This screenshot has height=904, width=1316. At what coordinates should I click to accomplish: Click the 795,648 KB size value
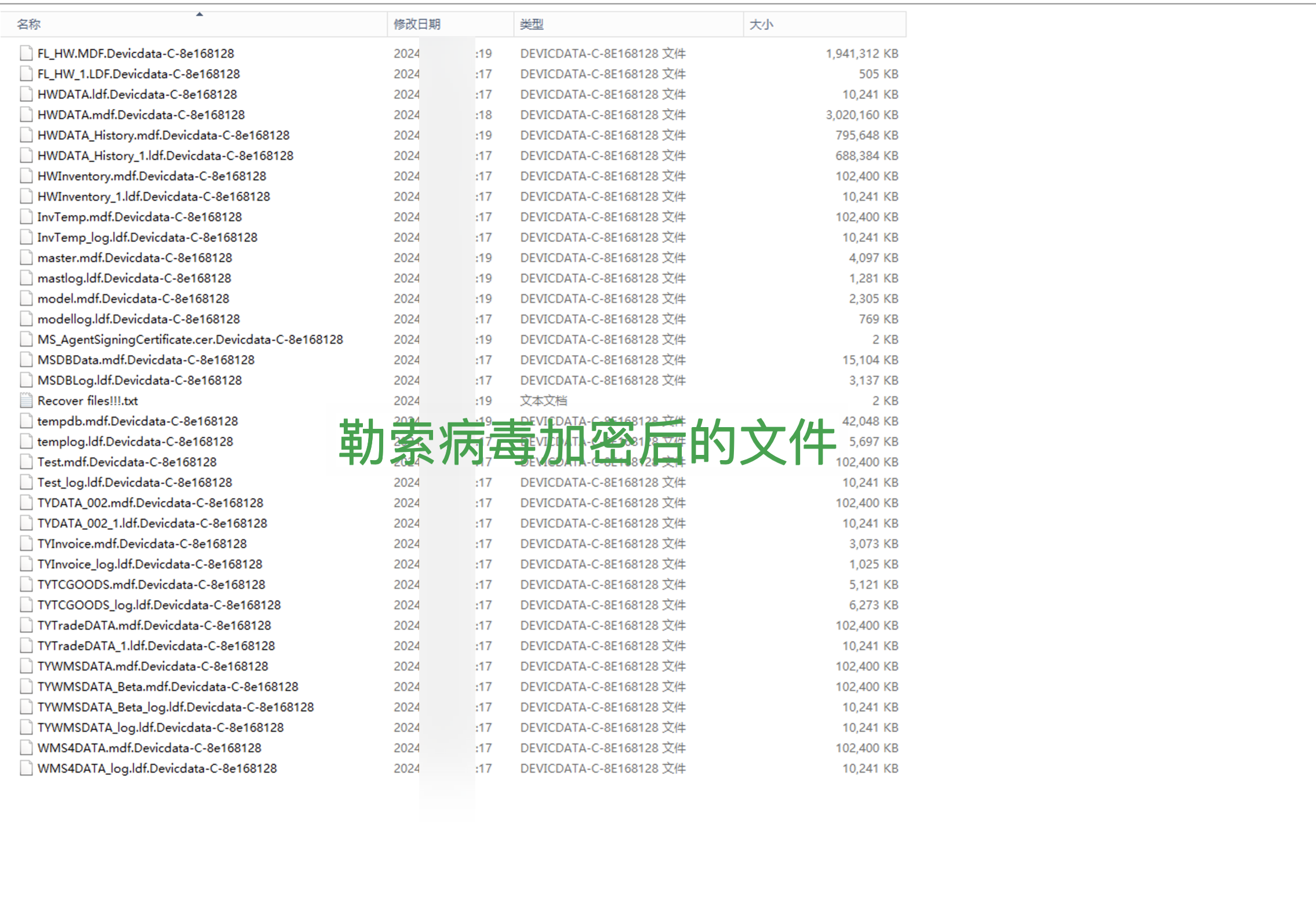click(x=867, y=135)
